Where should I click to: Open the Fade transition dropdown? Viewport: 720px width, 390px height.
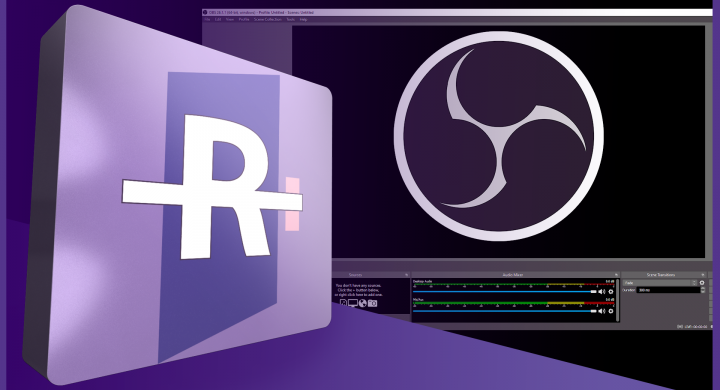[x=660, y=283]
